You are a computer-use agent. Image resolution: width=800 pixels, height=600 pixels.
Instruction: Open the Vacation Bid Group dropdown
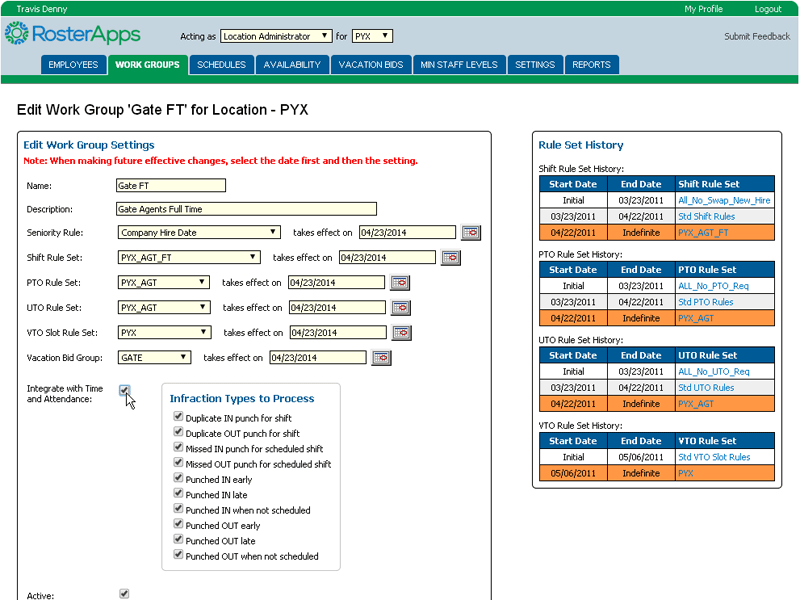(154, 358)
